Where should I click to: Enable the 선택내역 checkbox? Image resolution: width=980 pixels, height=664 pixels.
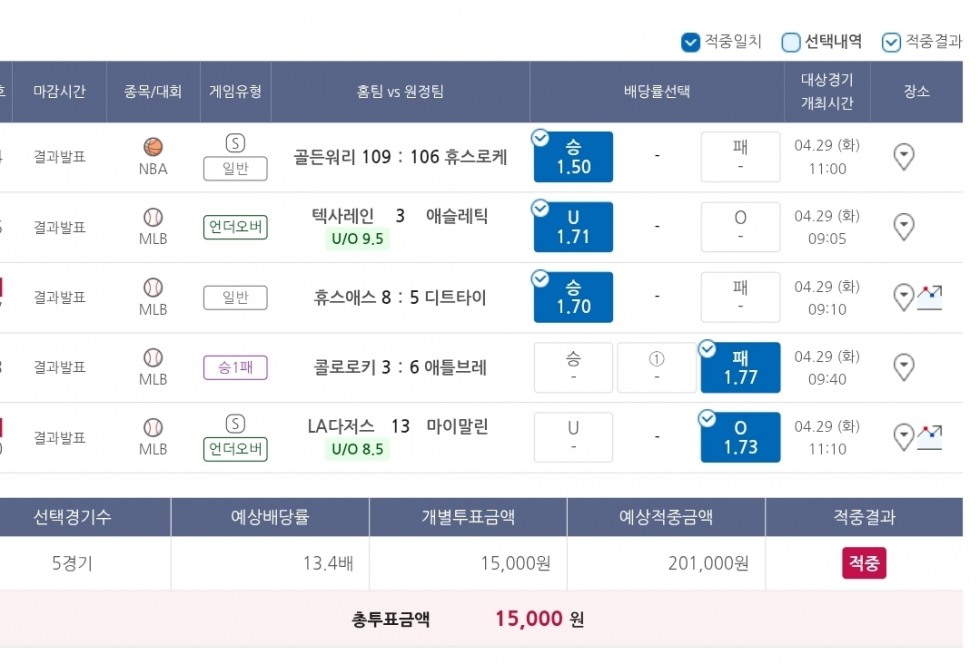(791, 42)
